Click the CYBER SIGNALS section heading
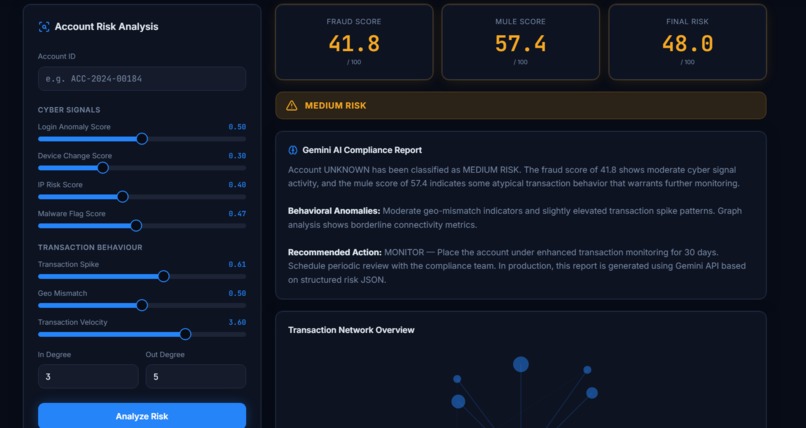The width and height of the screenshot is (806, 428). [x=69, y=110]
